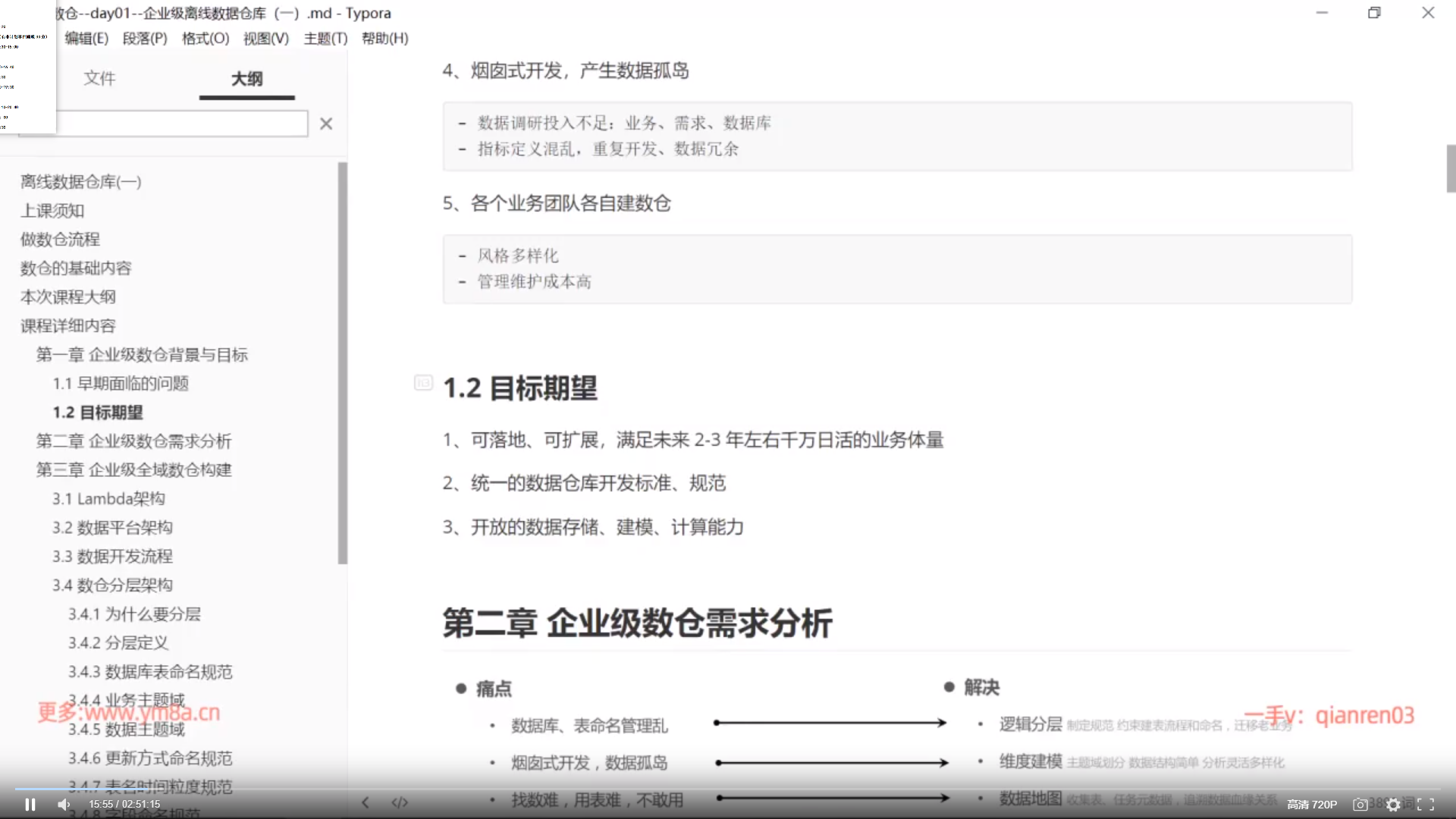Open the 主题(T) menu
Image resolution: width=1456 pixels, height=819 pixels.
[x=325, y=38]
